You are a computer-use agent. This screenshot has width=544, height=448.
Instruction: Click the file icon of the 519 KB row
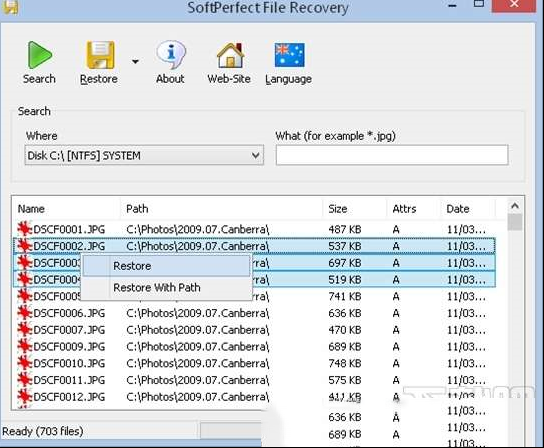pyautogui.click(x=25, y=279)
